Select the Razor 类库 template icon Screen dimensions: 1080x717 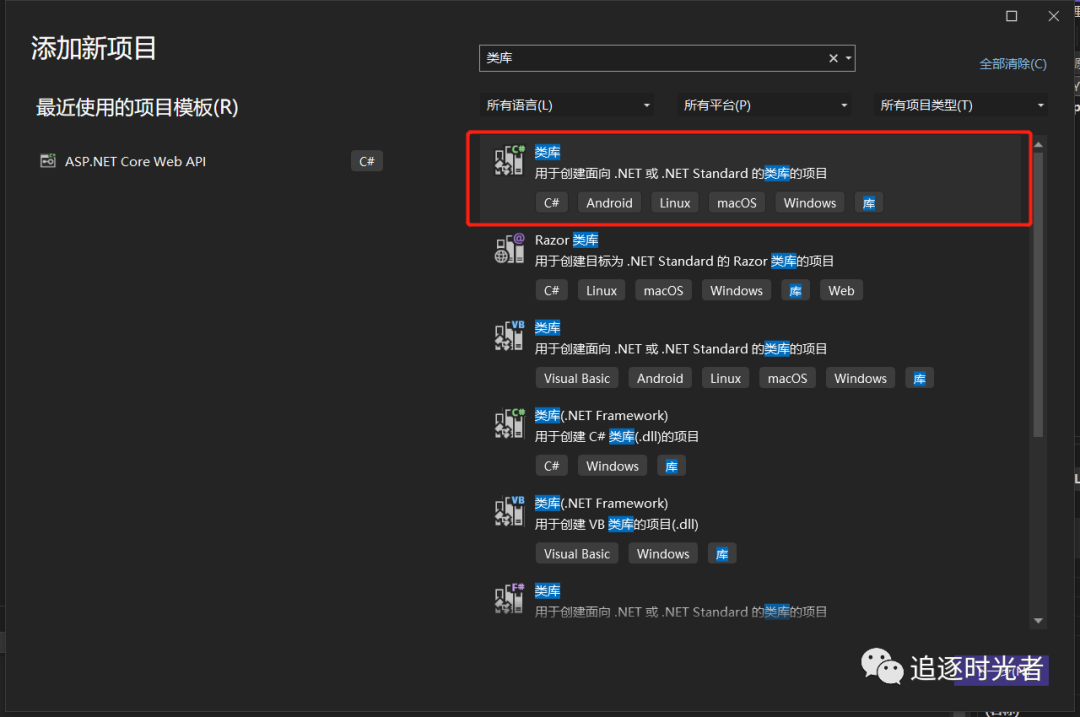[510, 249]
